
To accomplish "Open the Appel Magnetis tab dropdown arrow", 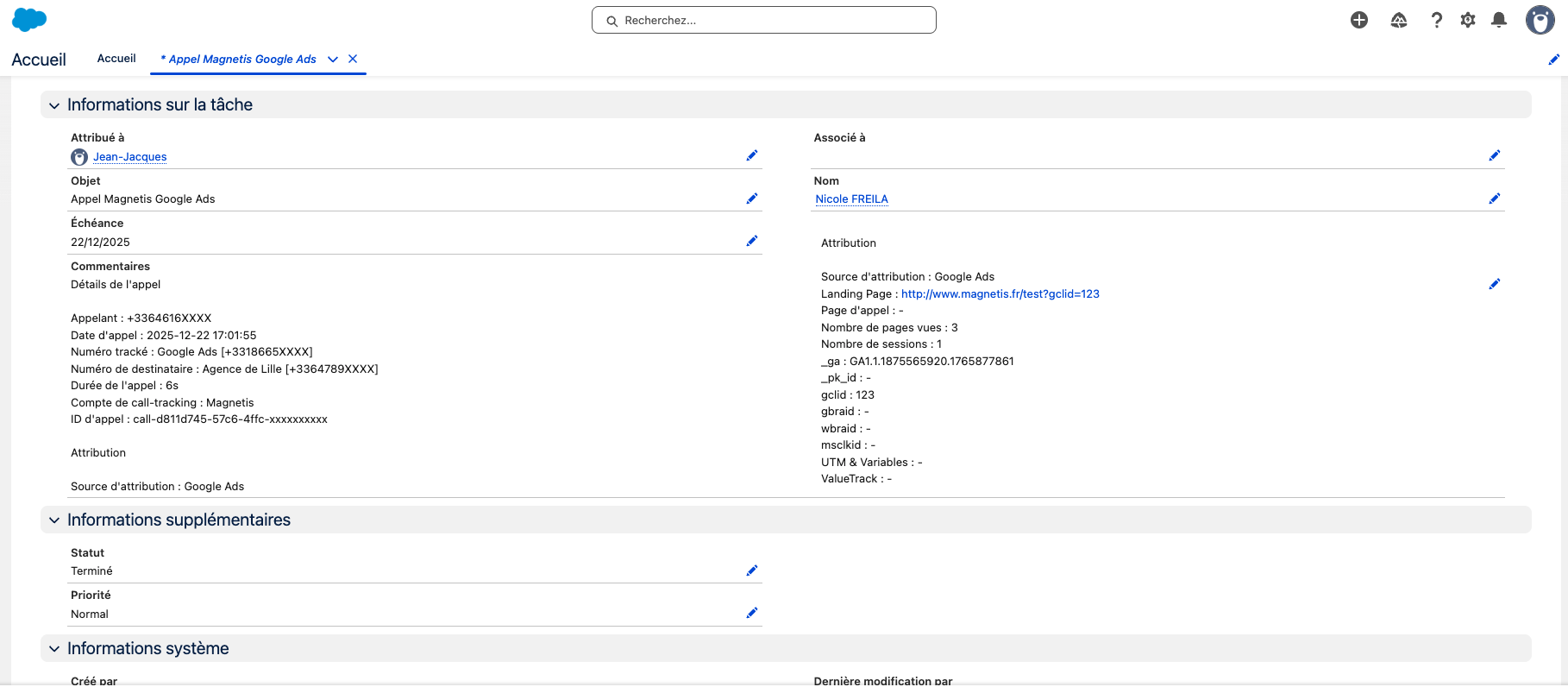I will click(x=333, y=60).
